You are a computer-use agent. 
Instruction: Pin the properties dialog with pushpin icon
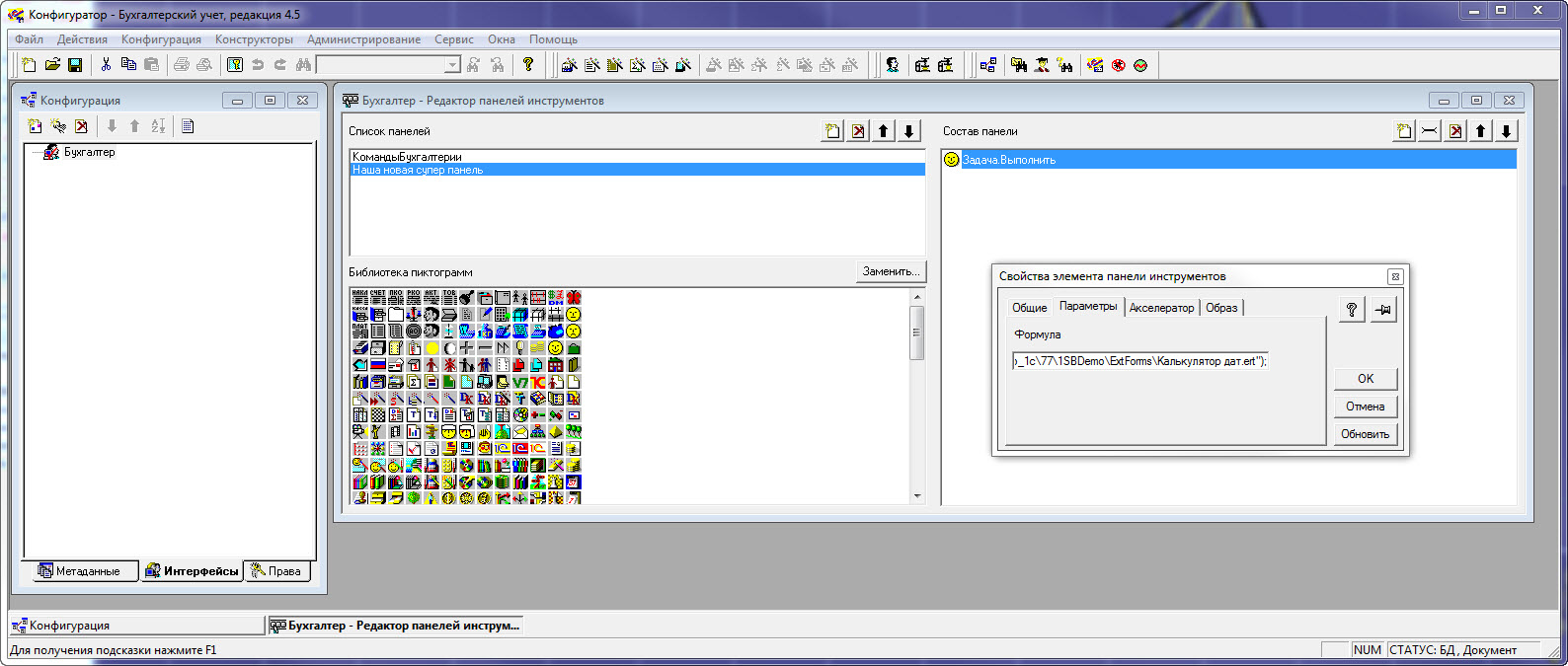tap(1383, 310)
